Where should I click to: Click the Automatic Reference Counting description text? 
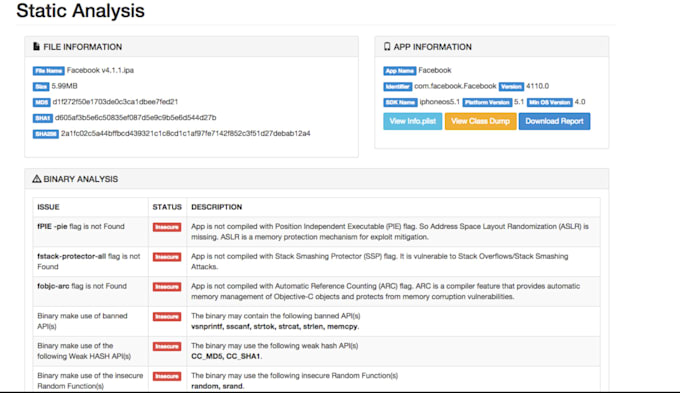[x=386, y=291]
